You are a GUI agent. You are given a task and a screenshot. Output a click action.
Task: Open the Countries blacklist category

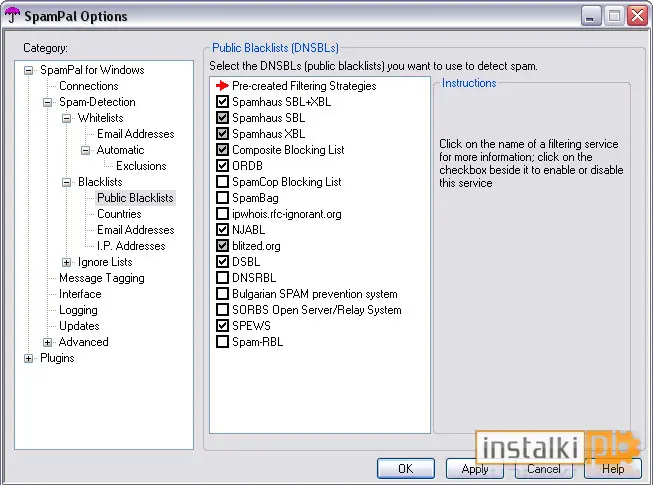119,214
